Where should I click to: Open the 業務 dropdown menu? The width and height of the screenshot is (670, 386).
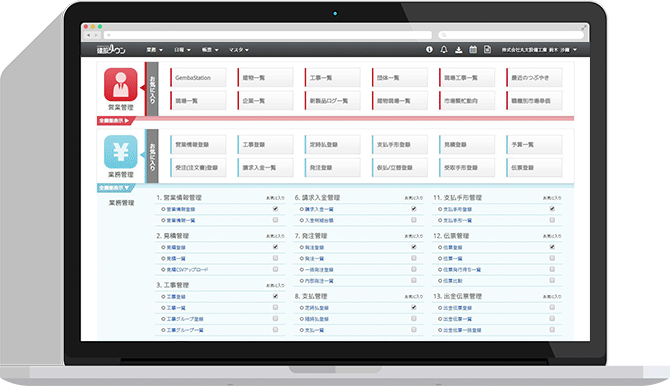click(155, 50)
